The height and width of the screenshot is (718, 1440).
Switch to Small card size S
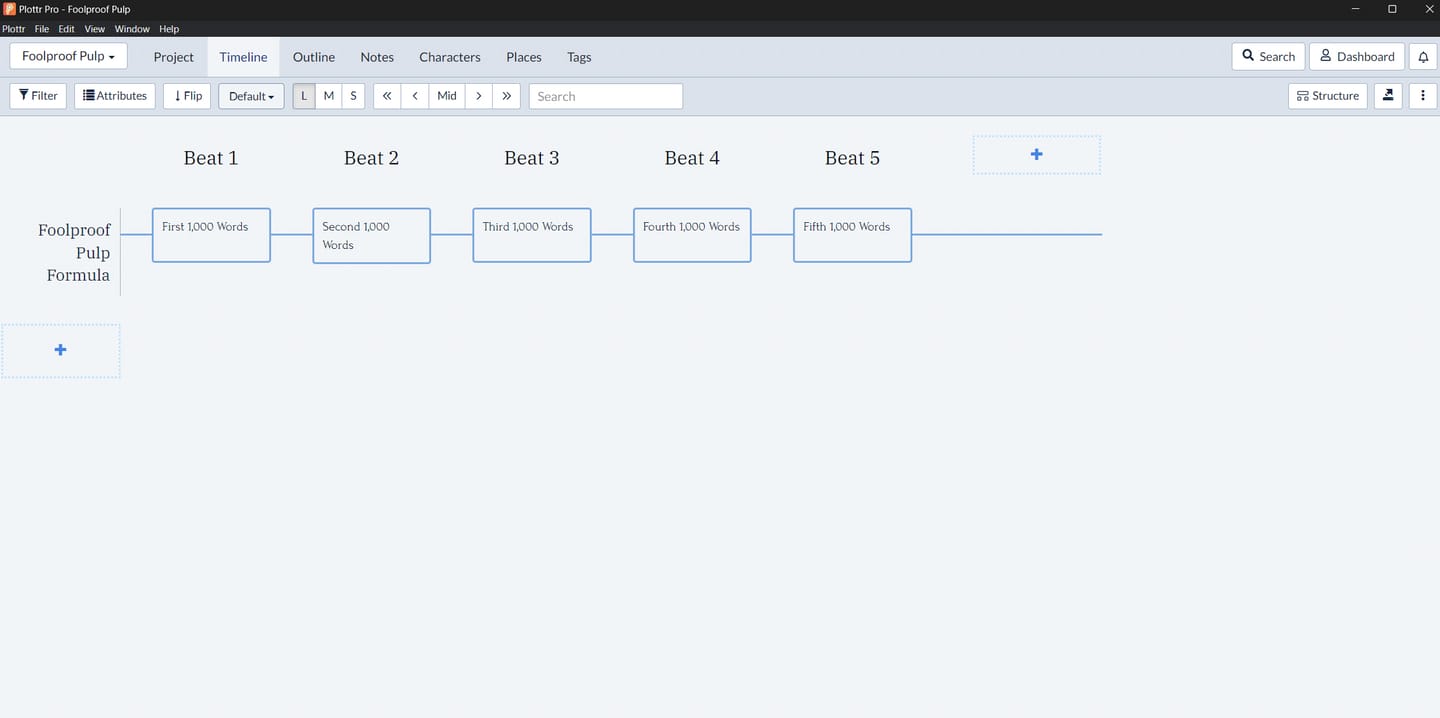[353, 96]
